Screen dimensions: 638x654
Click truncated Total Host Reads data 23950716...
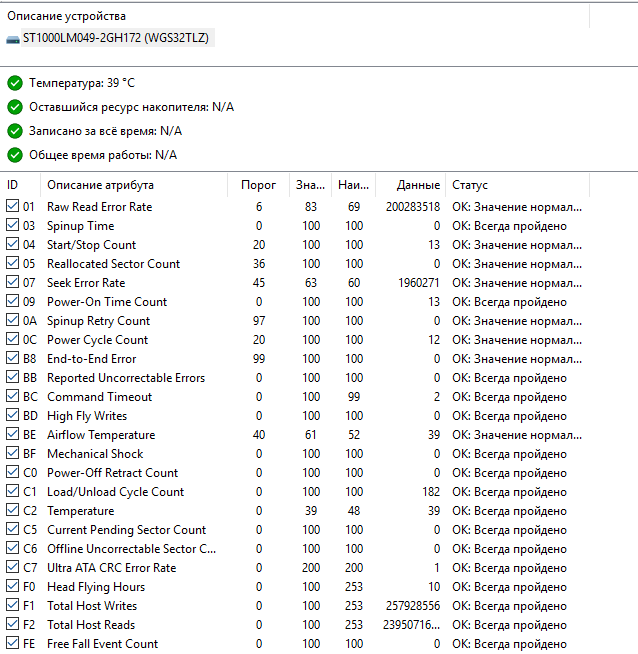pos(411,625)
